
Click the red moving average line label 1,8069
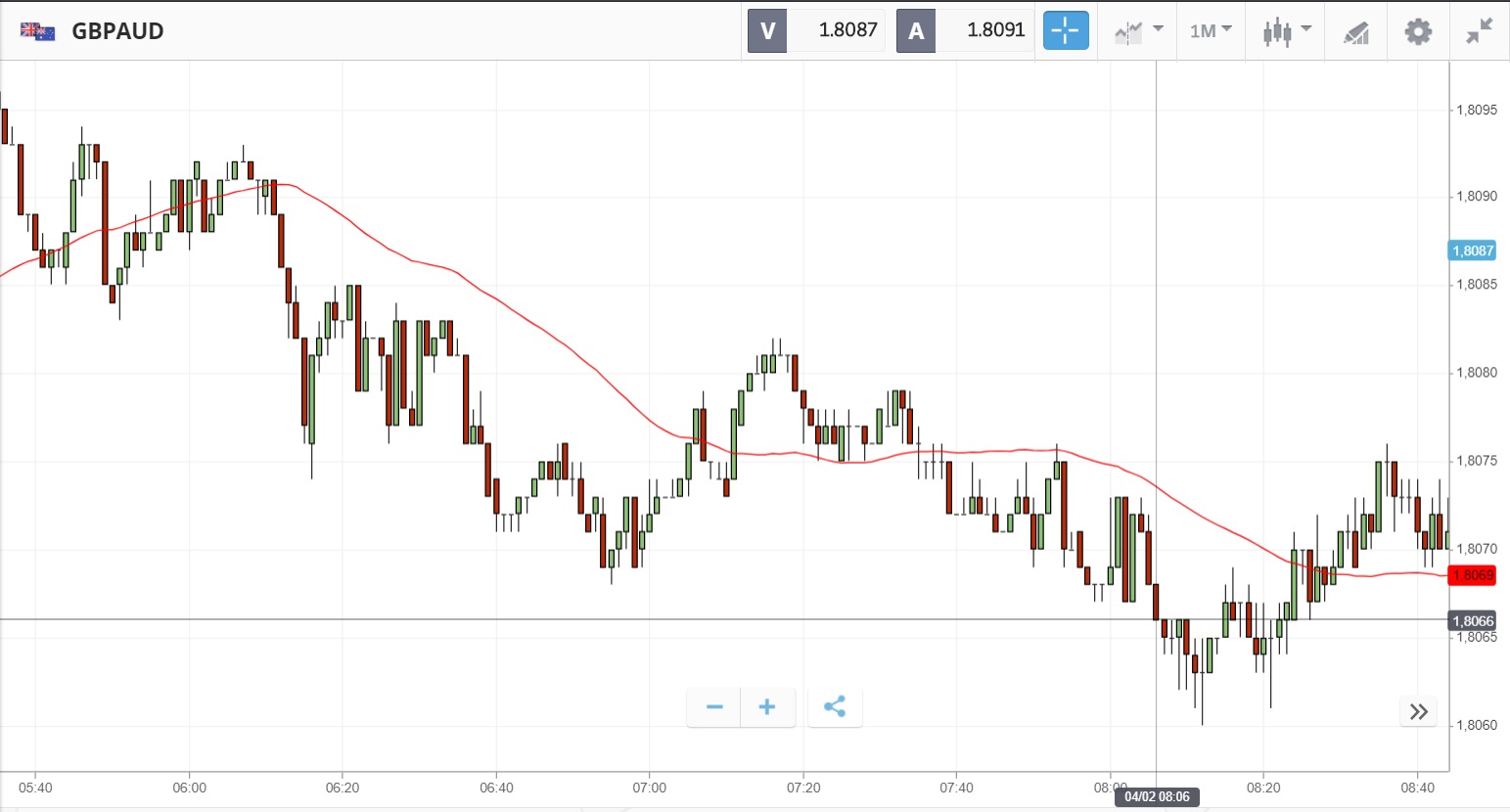[1472, 575]
